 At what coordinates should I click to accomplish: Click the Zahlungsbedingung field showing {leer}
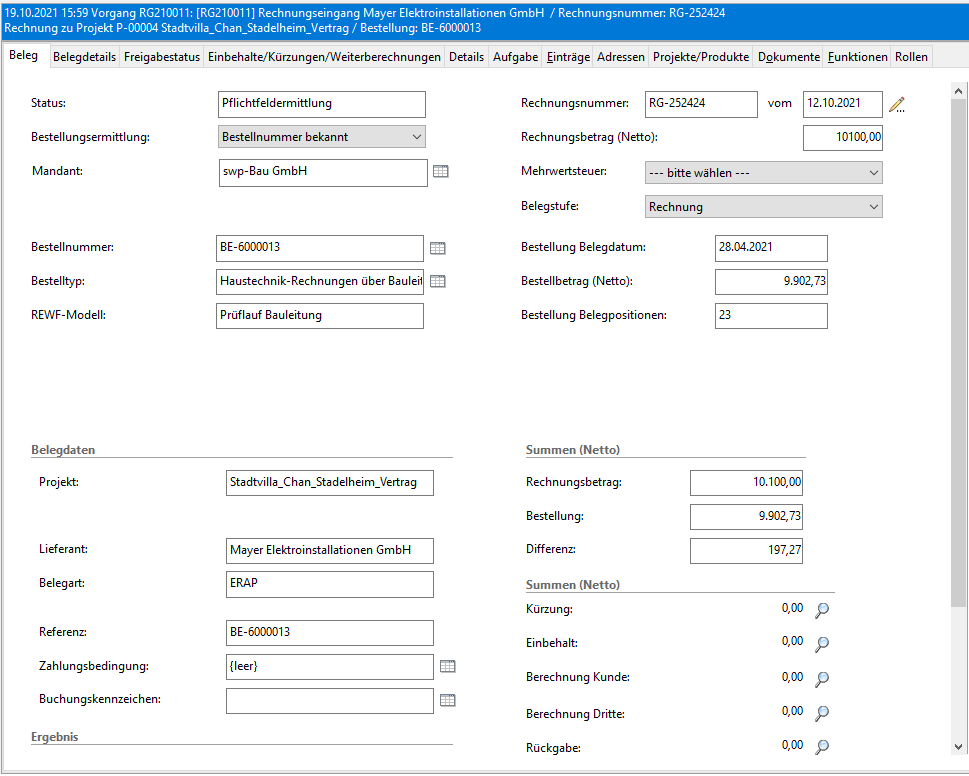click(330, 667)
